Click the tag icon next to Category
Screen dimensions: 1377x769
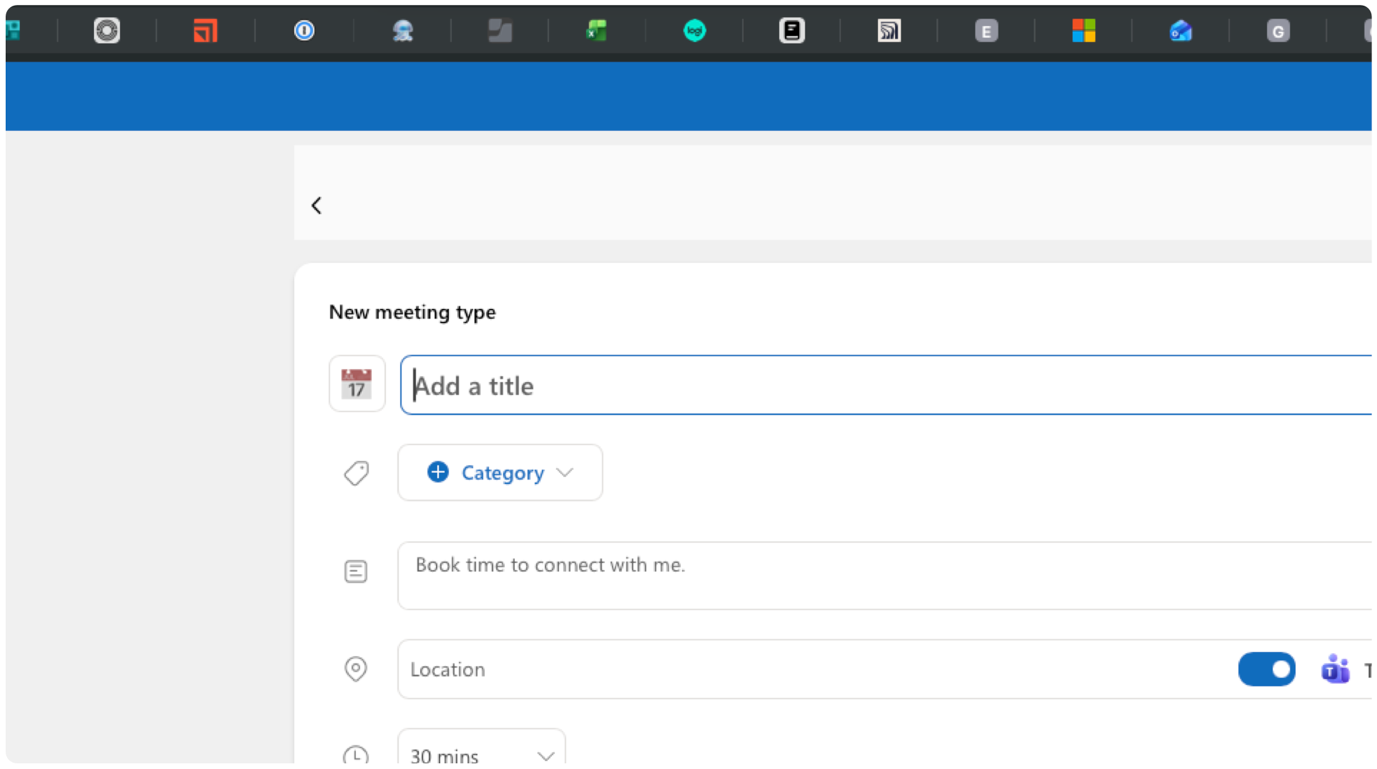356,473
